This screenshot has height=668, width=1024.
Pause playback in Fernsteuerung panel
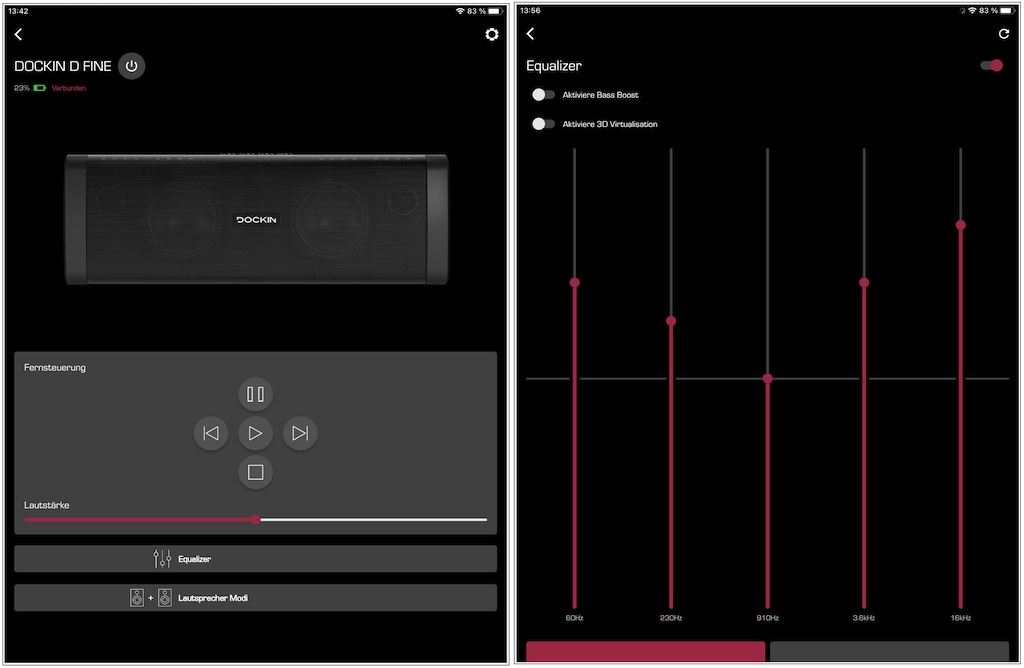(255, 394)
